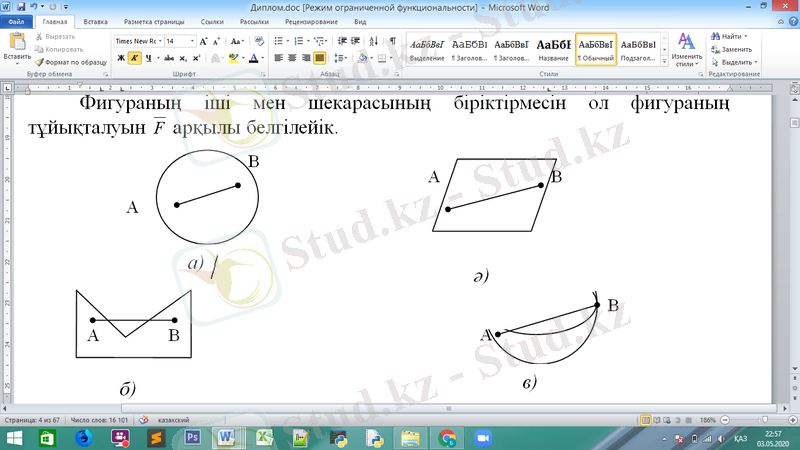Switch to the Ссылки tab
This screenshot has width=800, height=450.
(212, 22)
